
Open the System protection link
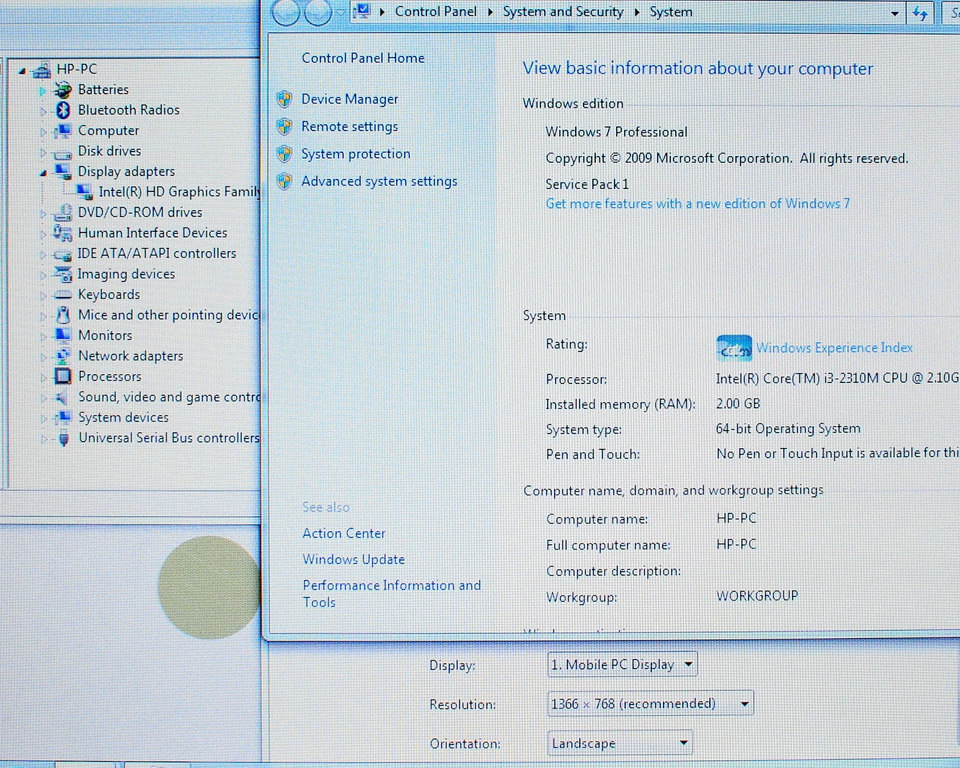[x=356, y=154]
